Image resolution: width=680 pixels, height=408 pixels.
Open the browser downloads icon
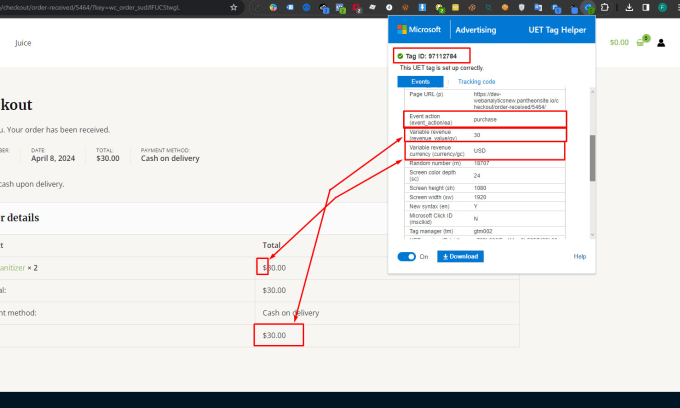629,7
